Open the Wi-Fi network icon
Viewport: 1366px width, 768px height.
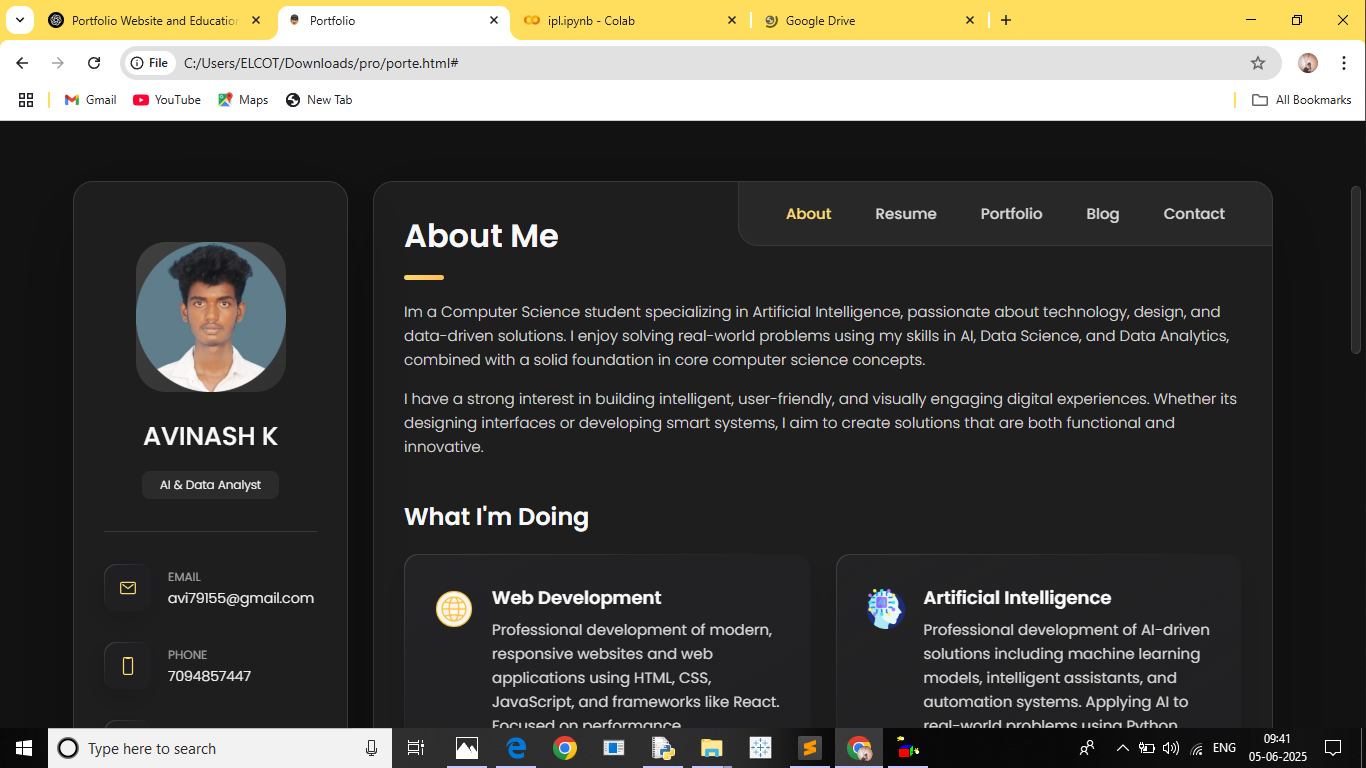1197,748
